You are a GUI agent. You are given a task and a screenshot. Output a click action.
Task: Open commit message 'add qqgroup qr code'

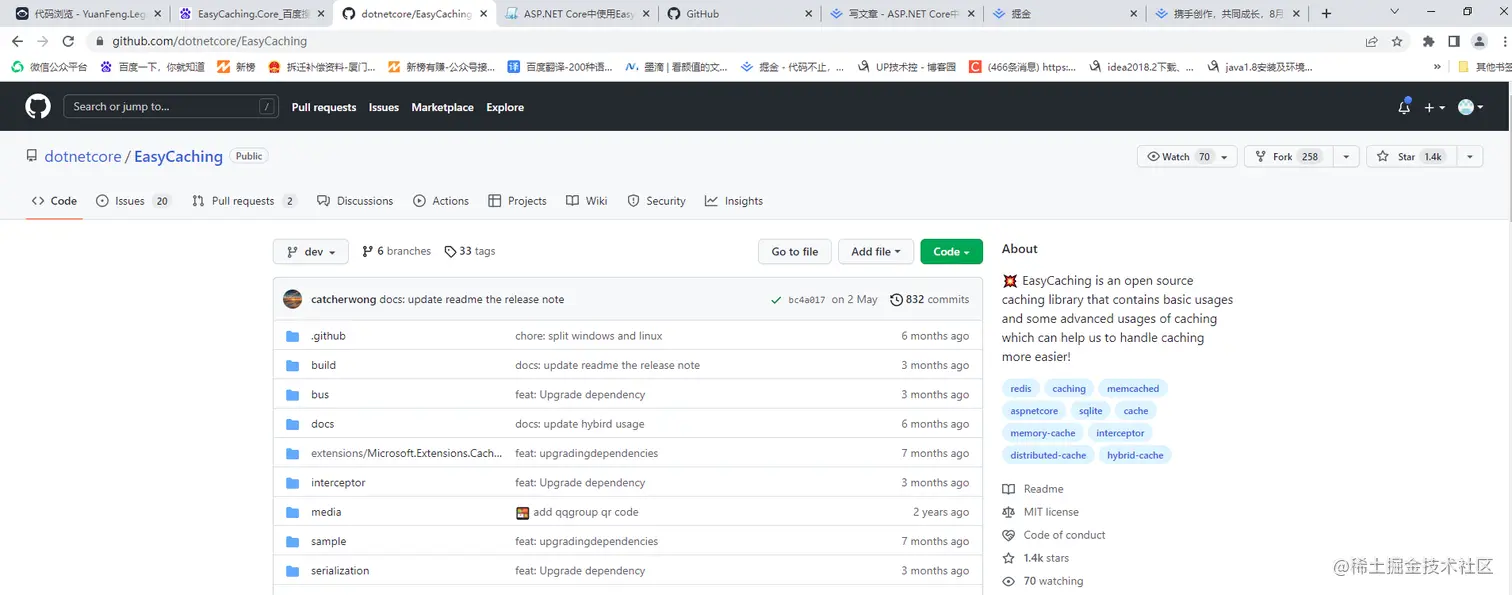585,512
